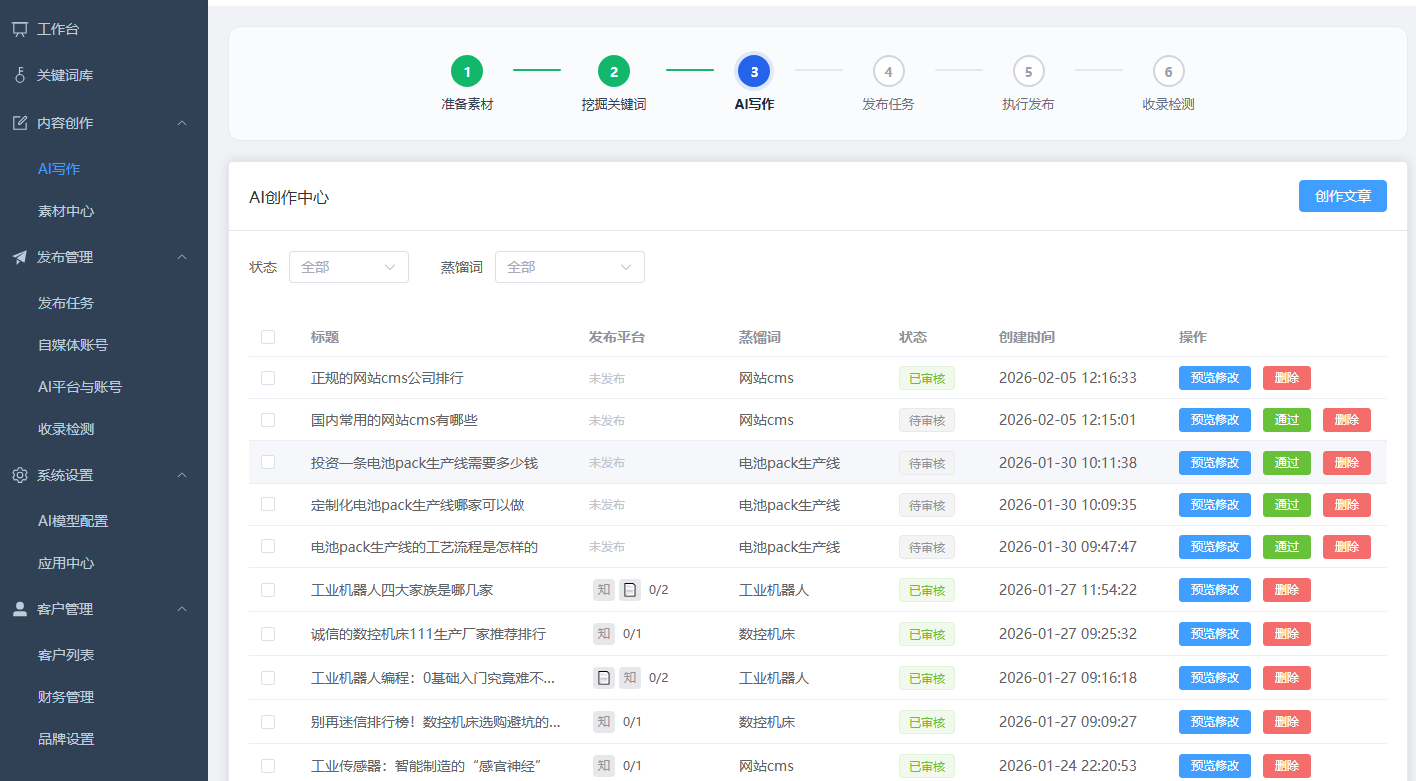The height and width of the screenshot is (781, 1416).
Task: Click the 发布管理 paper-plane icon
Action: 20,257
